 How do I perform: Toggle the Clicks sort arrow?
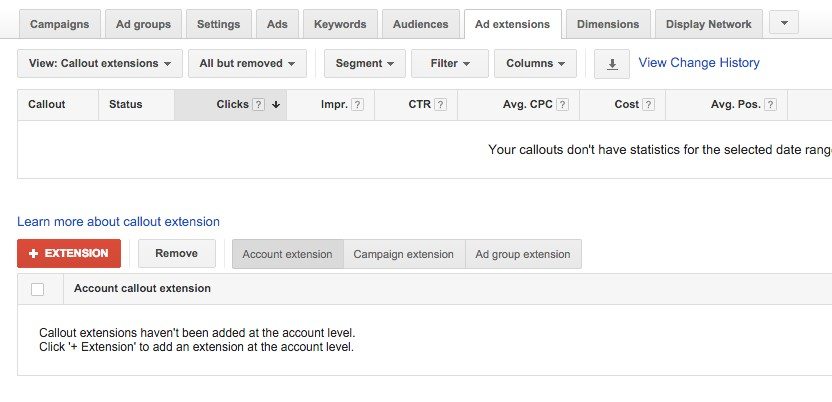point(275,104)
